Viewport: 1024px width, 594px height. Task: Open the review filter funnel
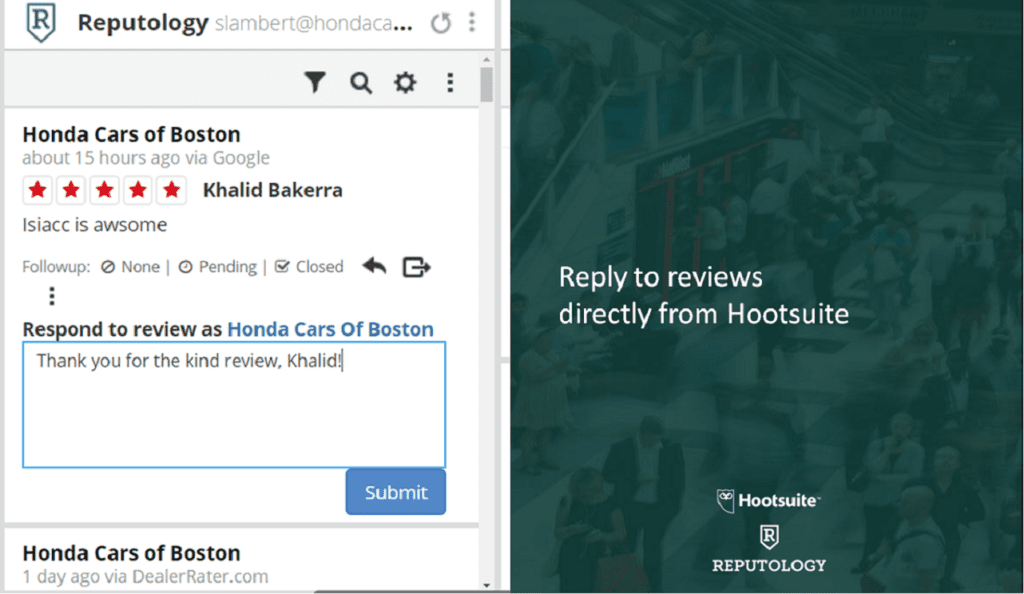tap(315, 83)
